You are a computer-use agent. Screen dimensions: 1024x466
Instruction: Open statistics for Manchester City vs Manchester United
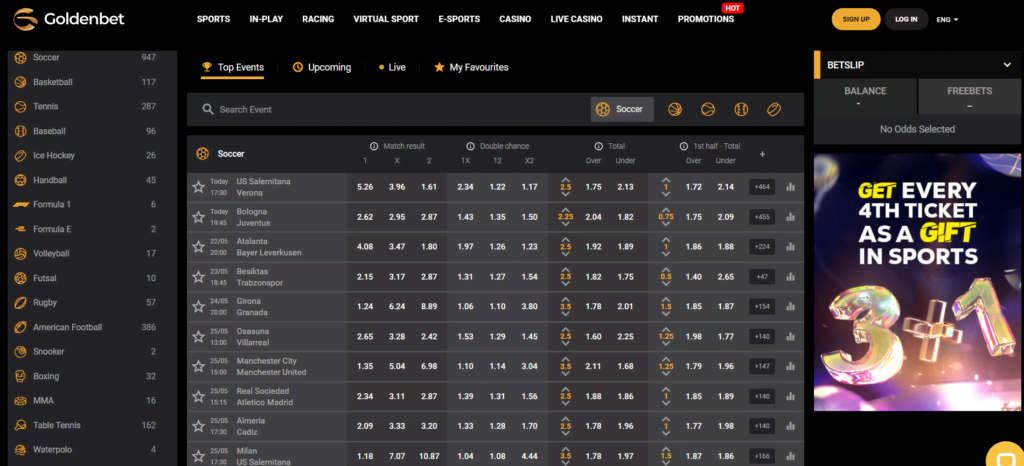[x=791, y=366]
